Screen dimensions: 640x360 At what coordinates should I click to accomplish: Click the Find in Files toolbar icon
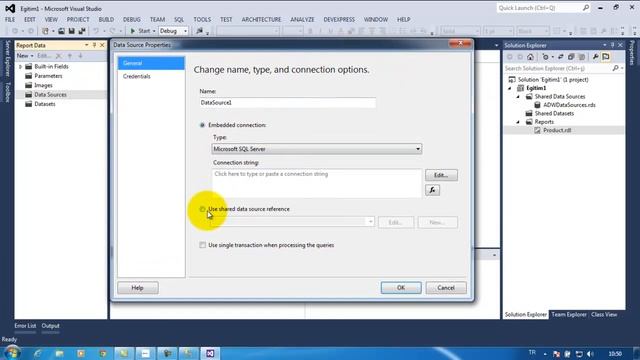[199, 31]
